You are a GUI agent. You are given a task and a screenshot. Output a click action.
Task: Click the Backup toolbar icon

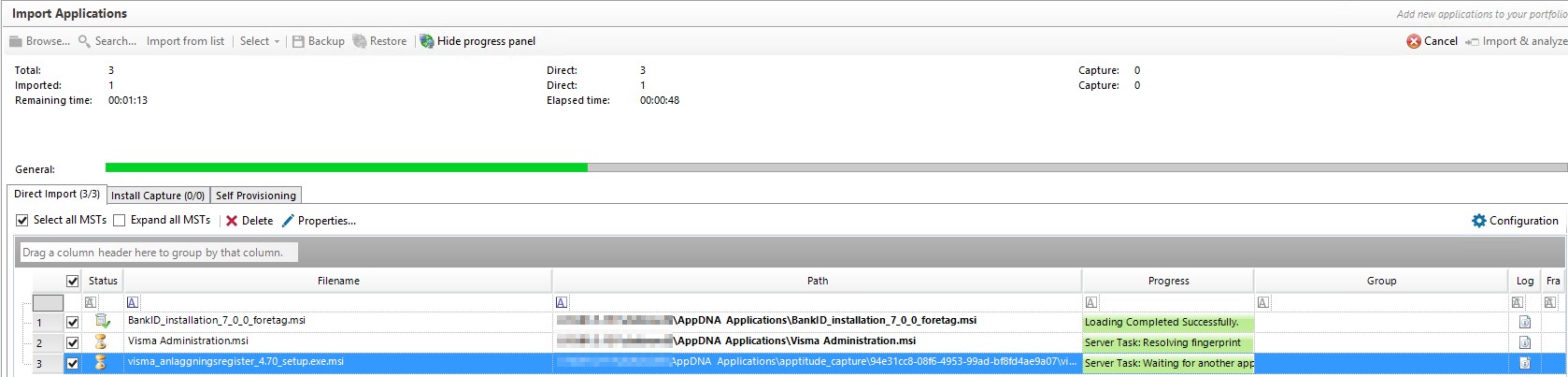point(299,41)
